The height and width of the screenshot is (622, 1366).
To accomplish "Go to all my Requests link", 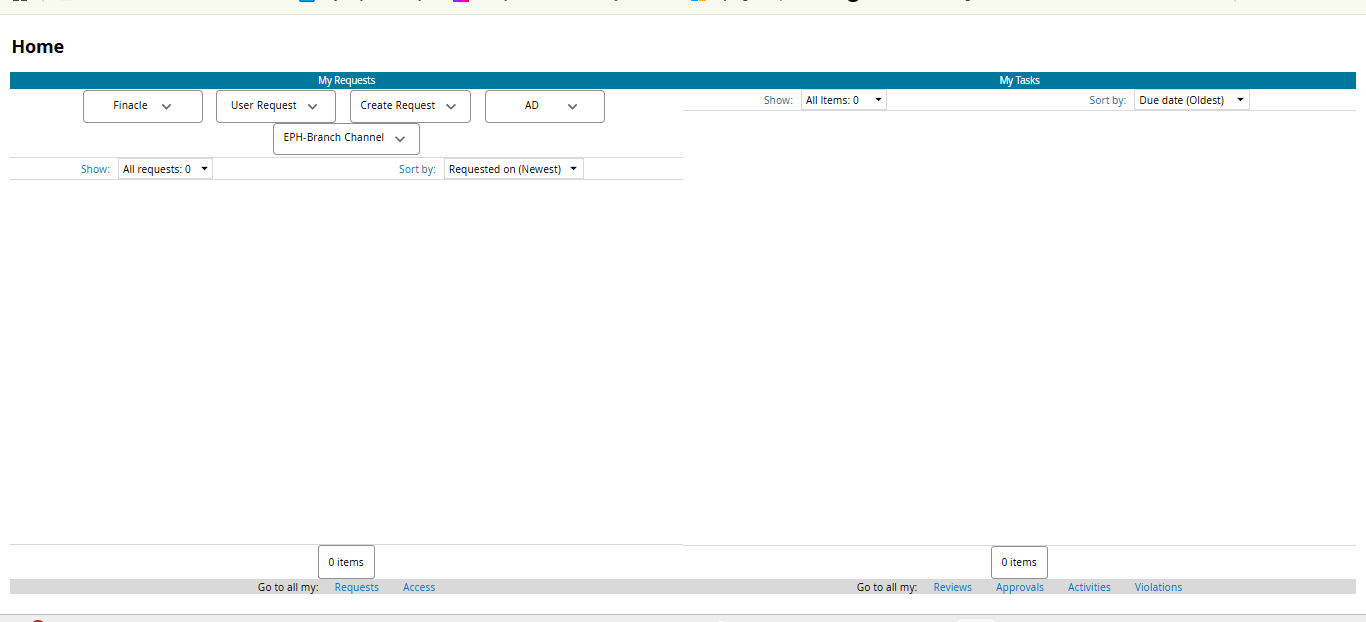I will tap(356, 587).
